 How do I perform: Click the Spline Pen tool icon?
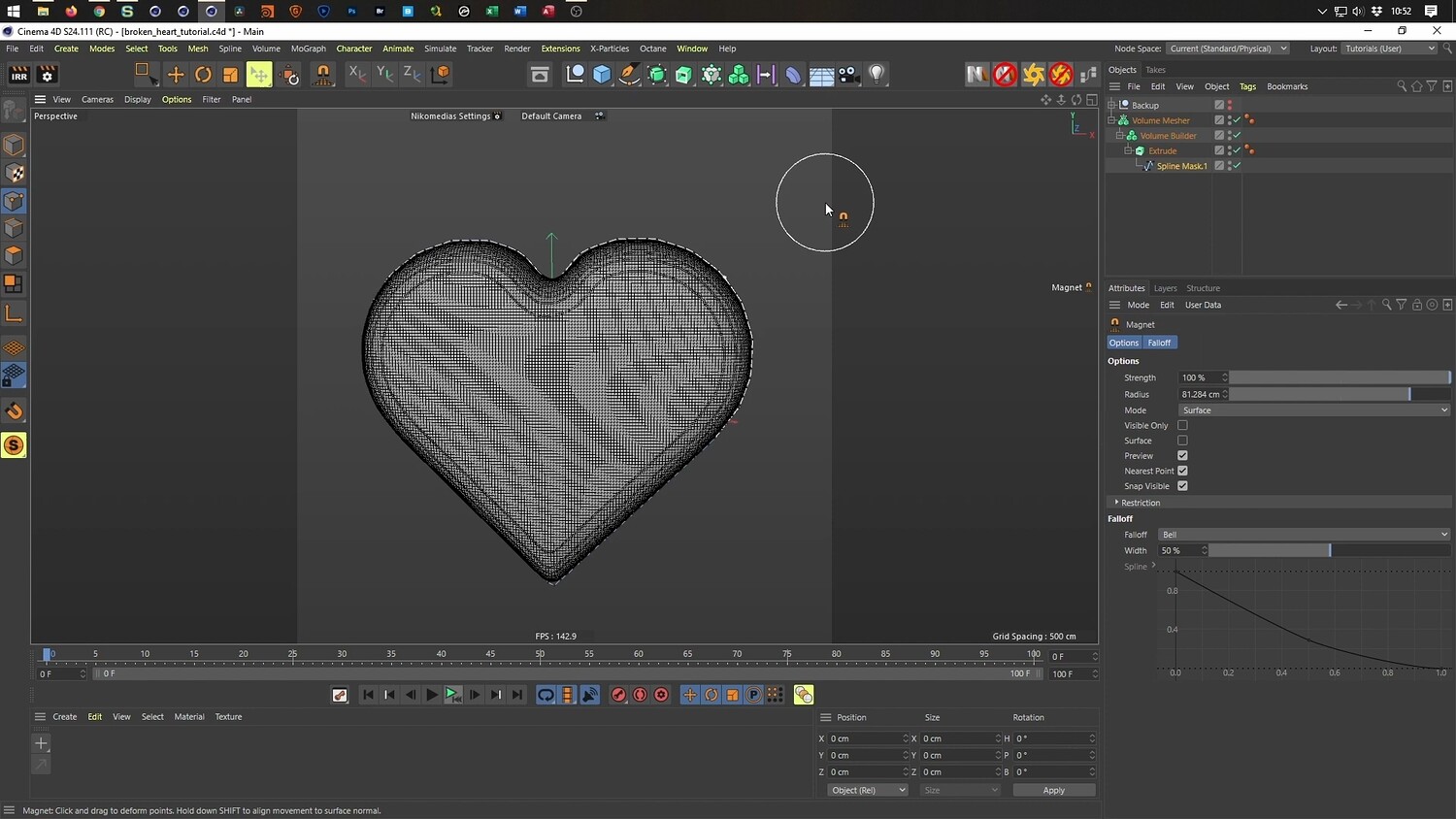(629, 75)
